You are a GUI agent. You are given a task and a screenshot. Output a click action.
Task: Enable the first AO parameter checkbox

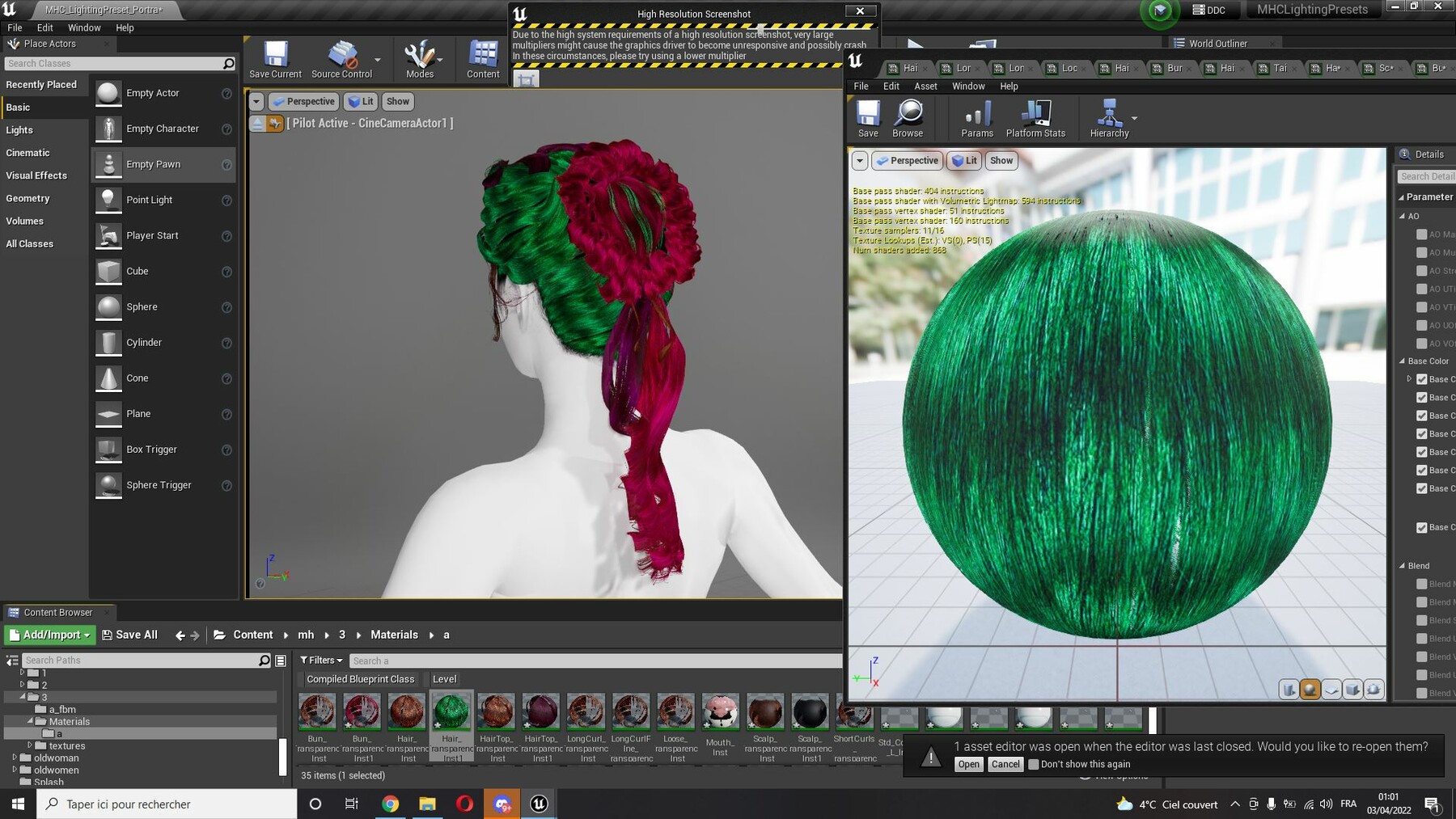(1421, 234)
